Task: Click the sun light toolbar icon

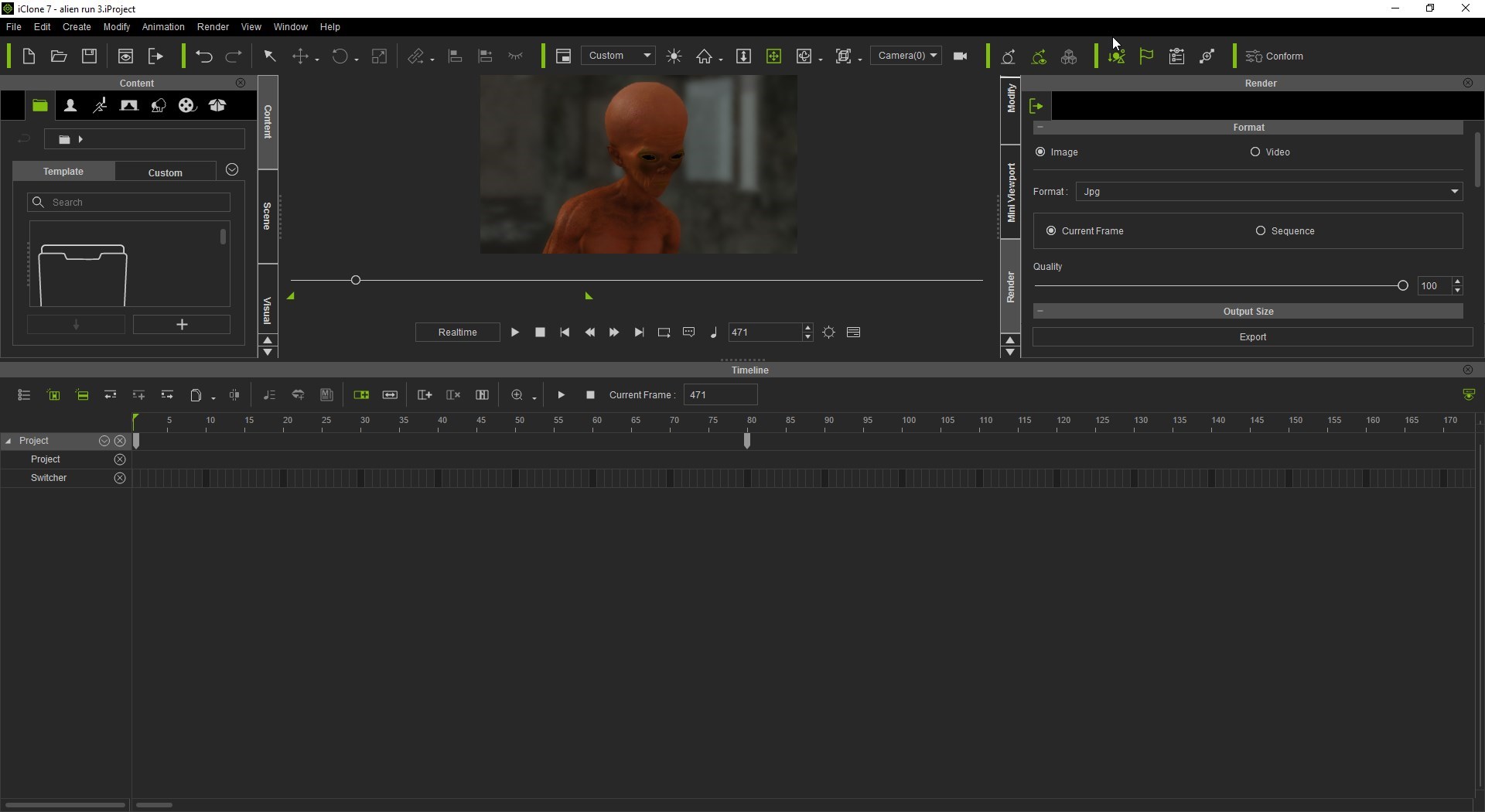Action: (674, 56)
